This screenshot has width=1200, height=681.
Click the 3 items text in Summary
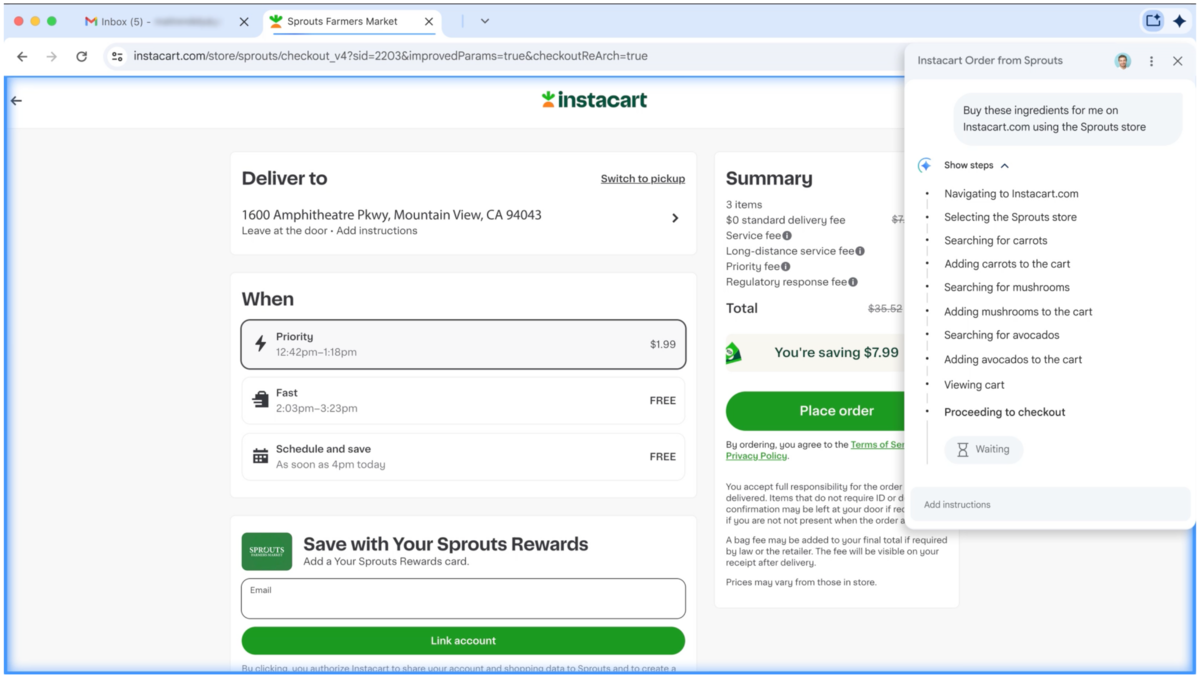(744, 205)
